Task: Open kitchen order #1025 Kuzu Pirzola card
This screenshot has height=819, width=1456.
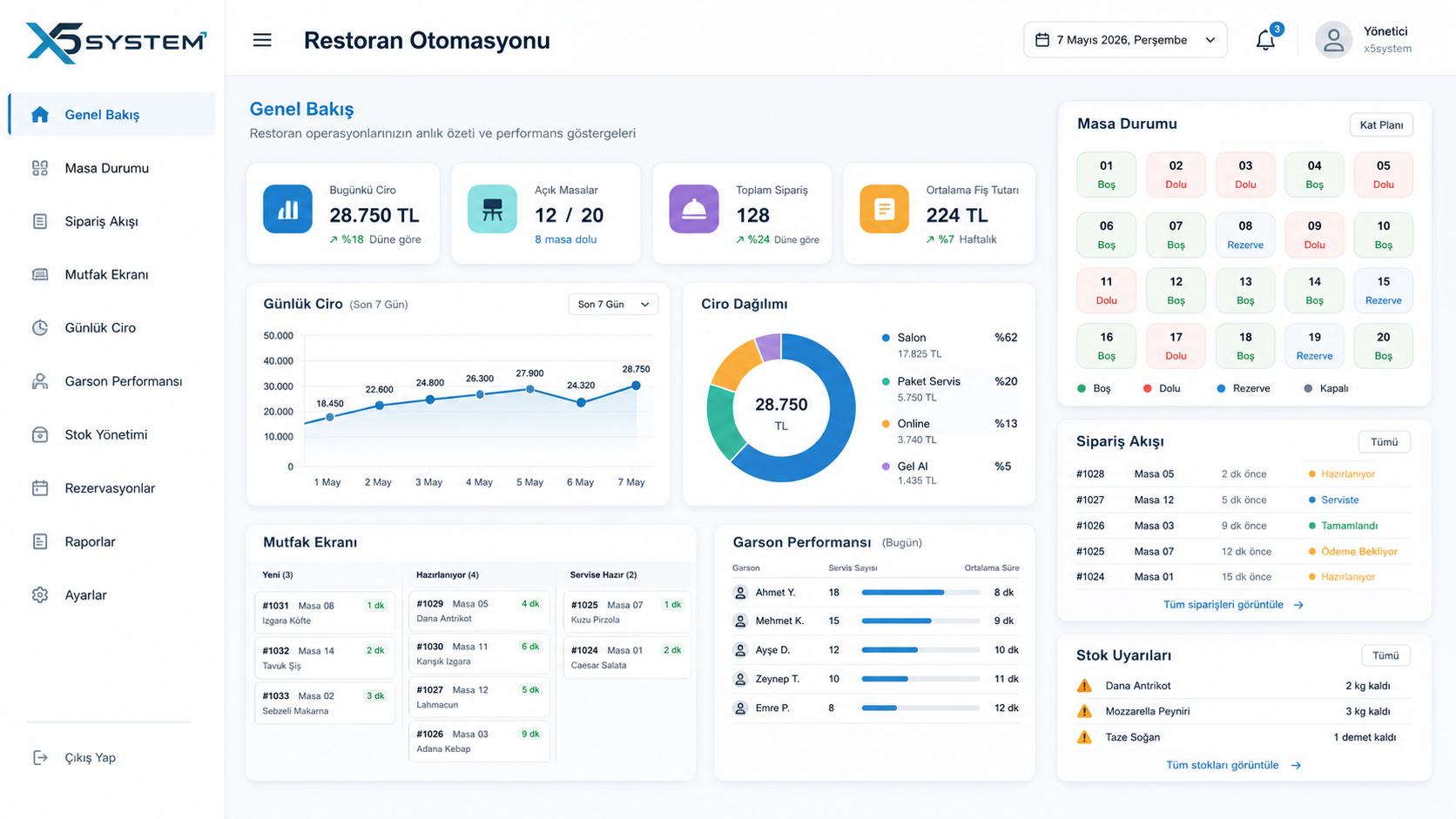Action: 627,612
